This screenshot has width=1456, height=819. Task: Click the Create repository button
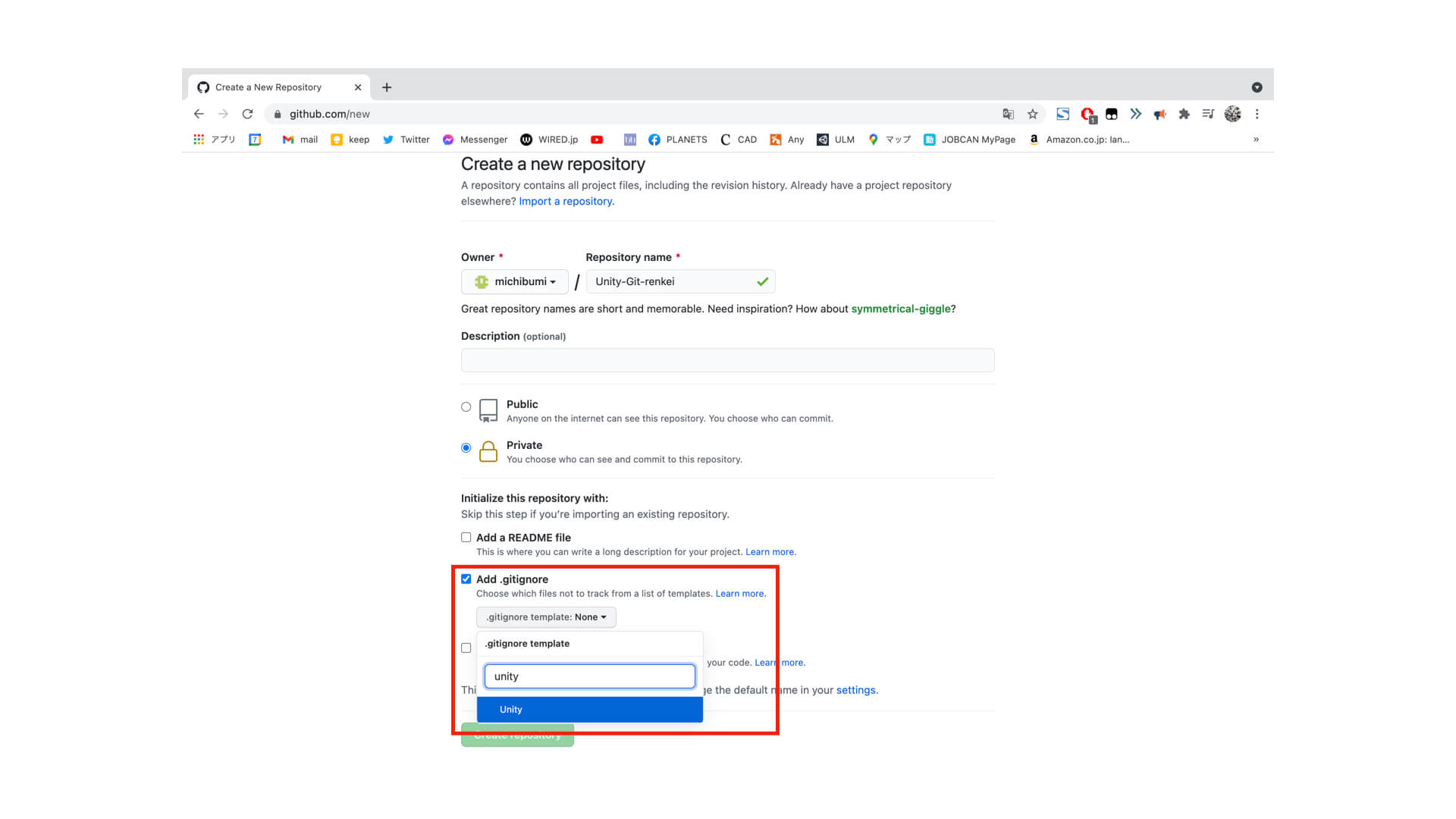click(x=517, y=734)
